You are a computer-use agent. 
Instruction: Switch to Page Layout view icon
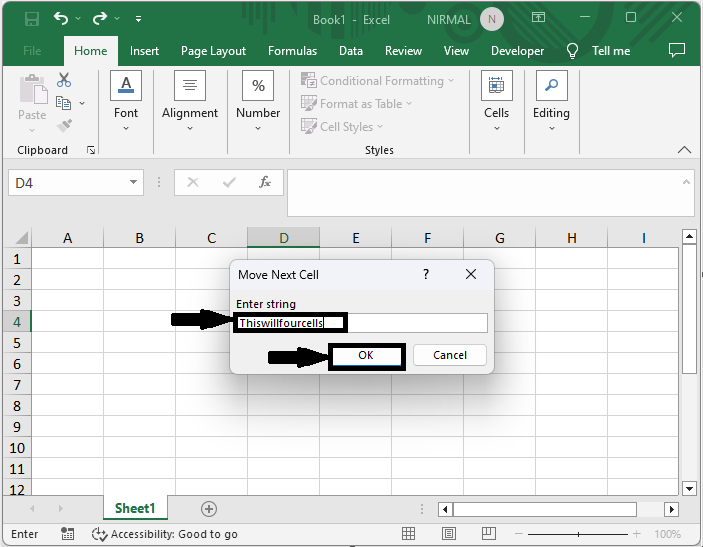point(448,534)
